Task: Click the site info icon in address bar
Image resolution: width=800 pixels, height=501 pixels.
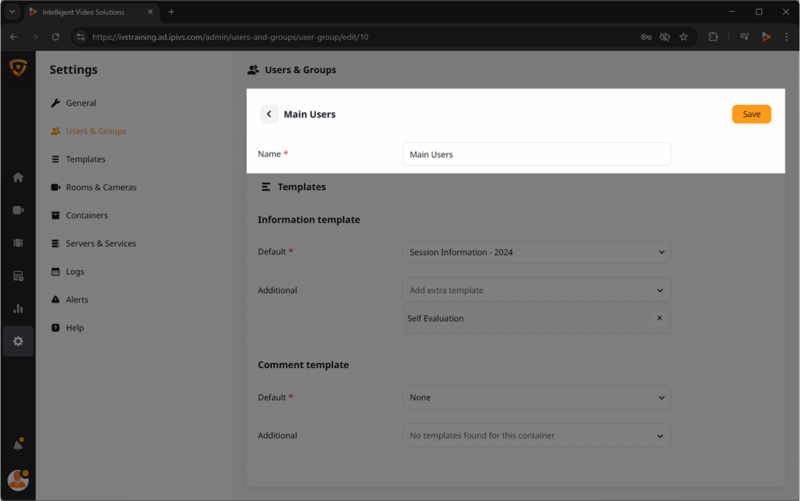Action: (x=80, y=37)
